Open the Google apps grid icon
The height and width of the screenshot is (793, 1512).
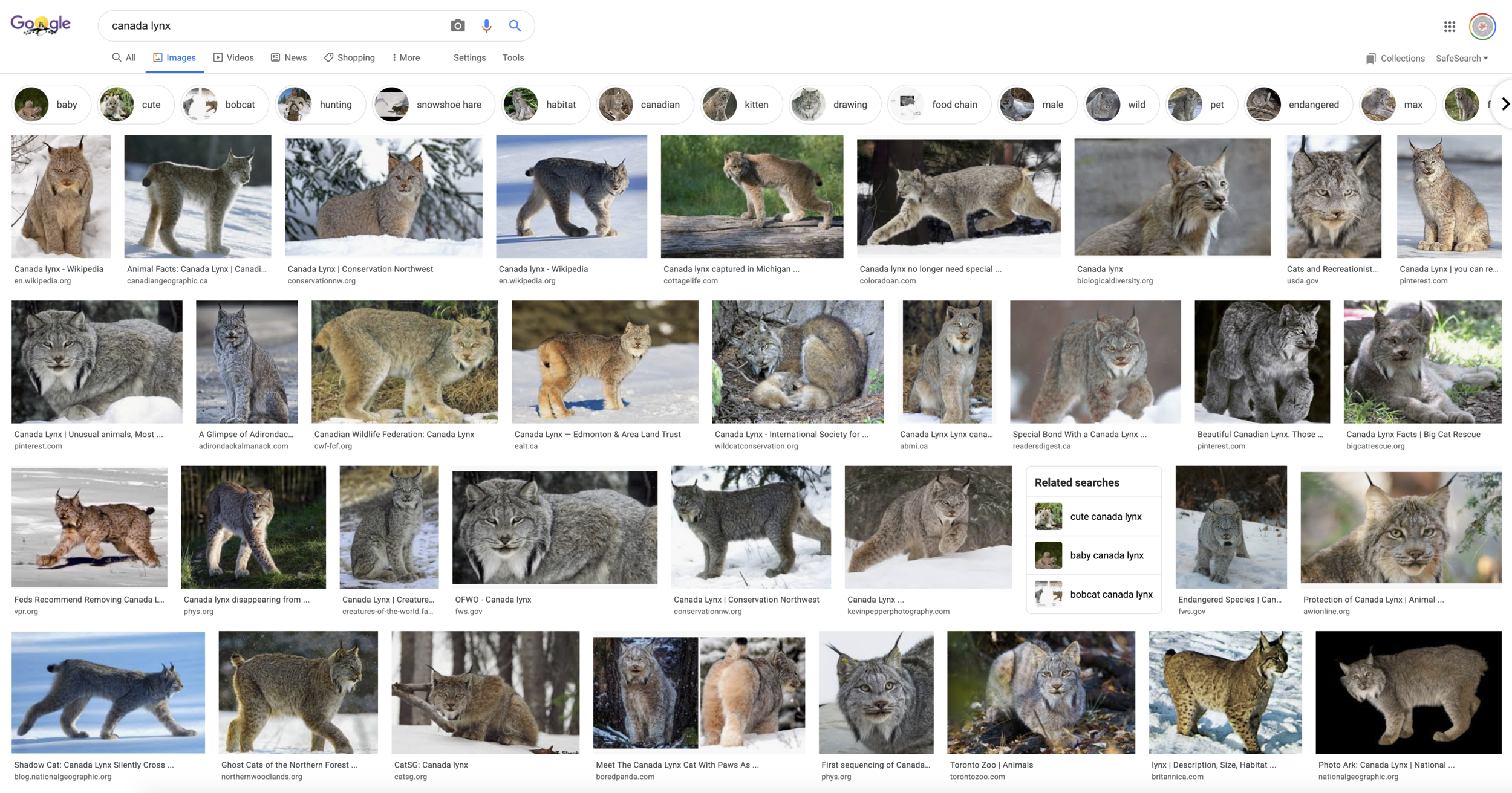click(x=1449, y=27)
